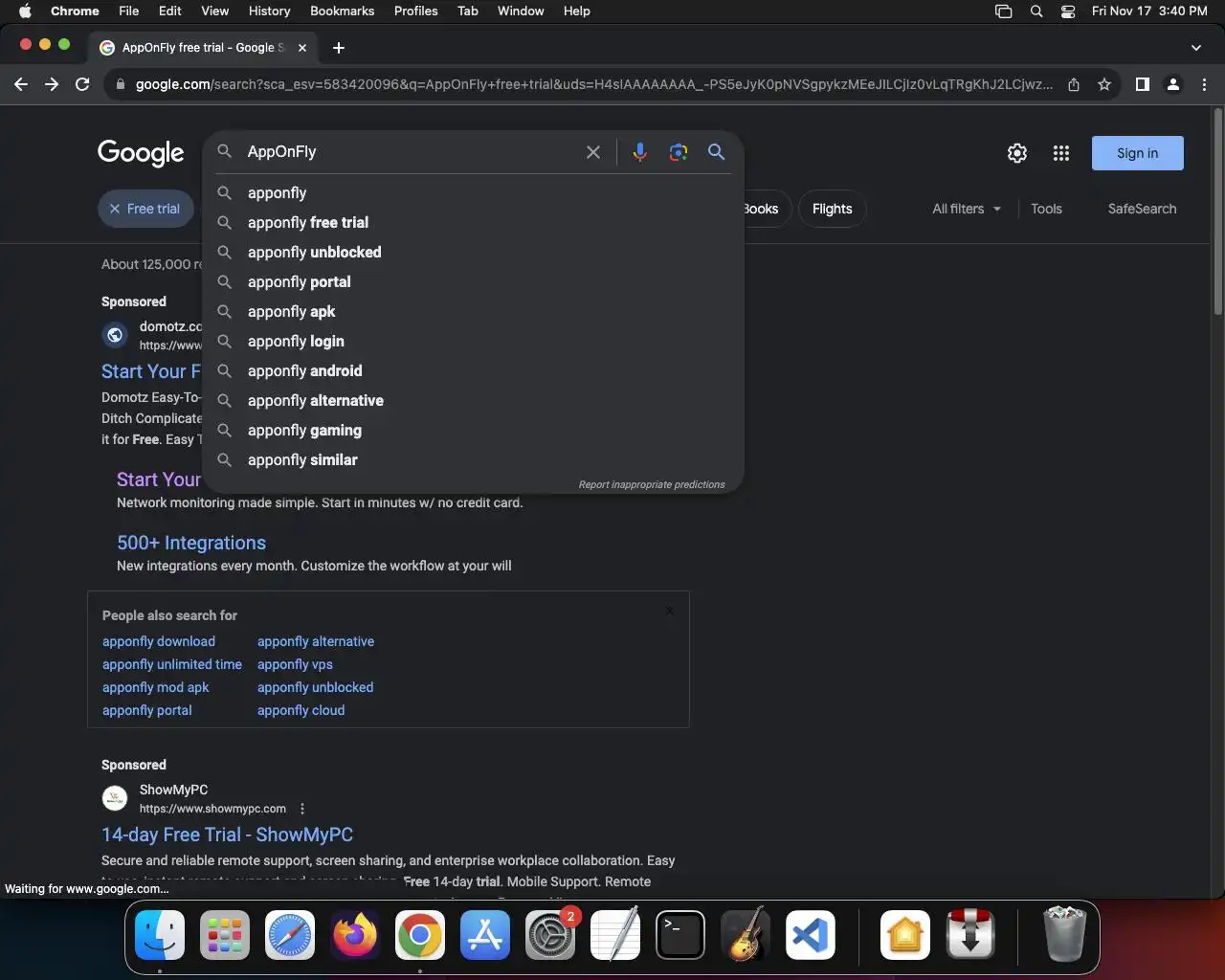Open the Window menu
The width and height of the screenshot is (1225, 980).
coord(521,11)
